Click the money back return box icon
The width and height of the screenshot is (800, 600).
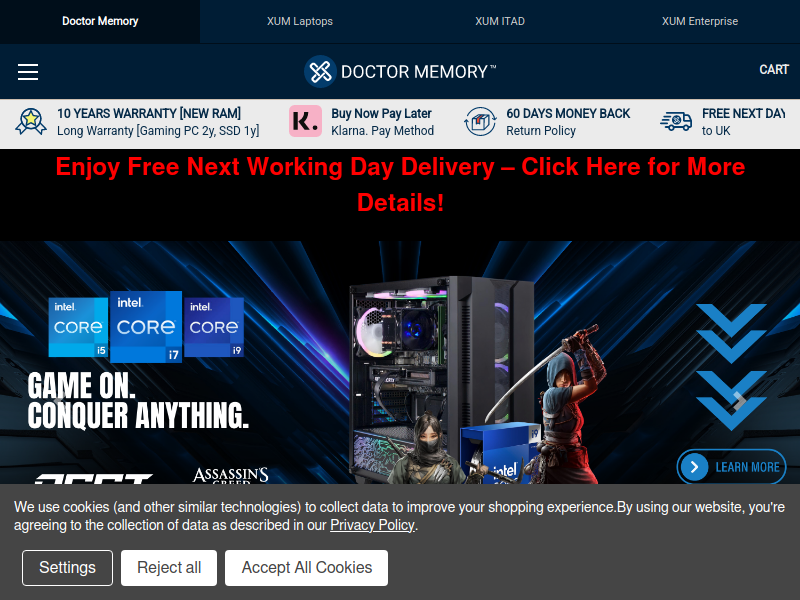[x=480, y=121]
